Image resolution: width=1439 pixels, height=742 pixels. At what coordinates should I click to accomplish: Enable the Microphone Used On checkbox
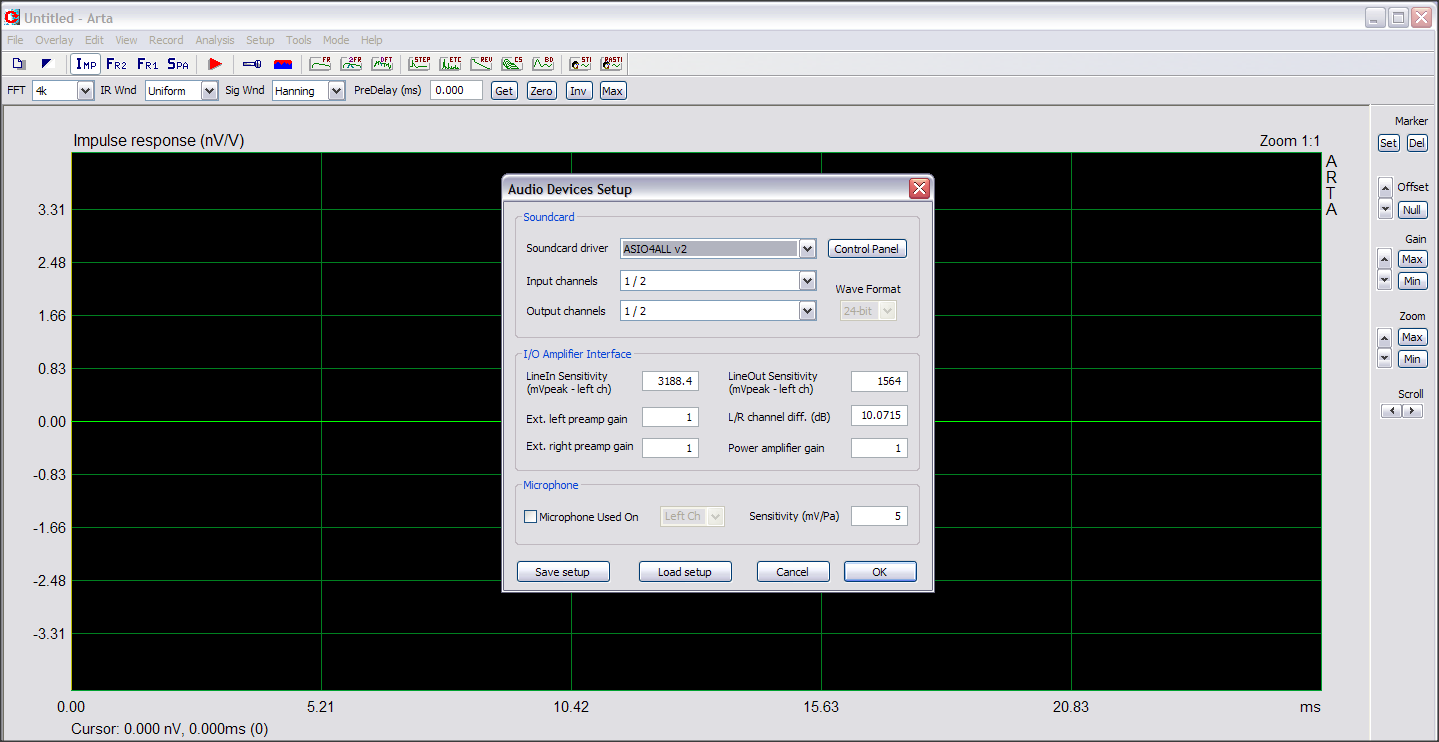coord(531,517)
